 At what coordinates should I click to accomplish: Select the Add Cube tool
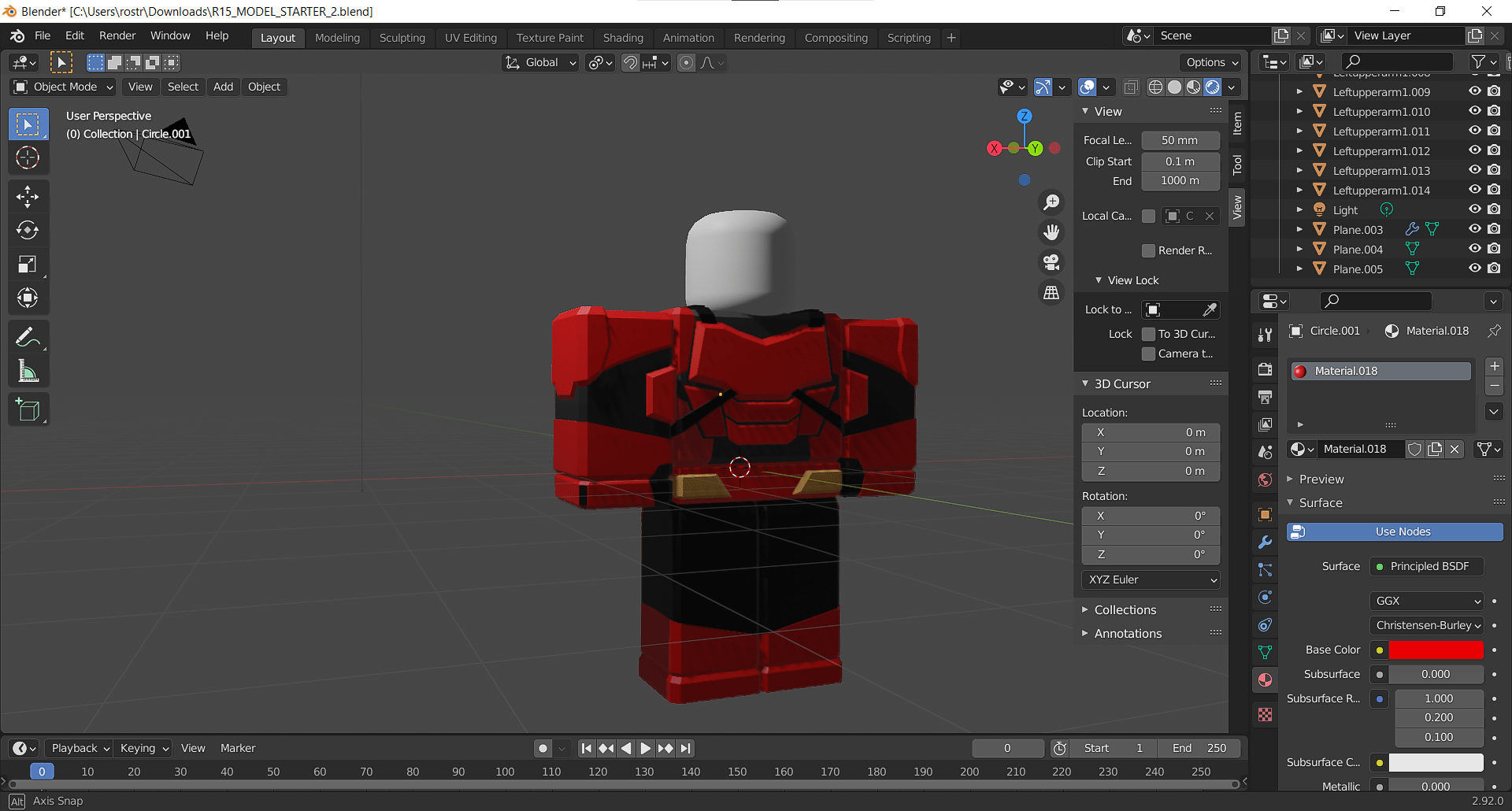pos(28,410)
